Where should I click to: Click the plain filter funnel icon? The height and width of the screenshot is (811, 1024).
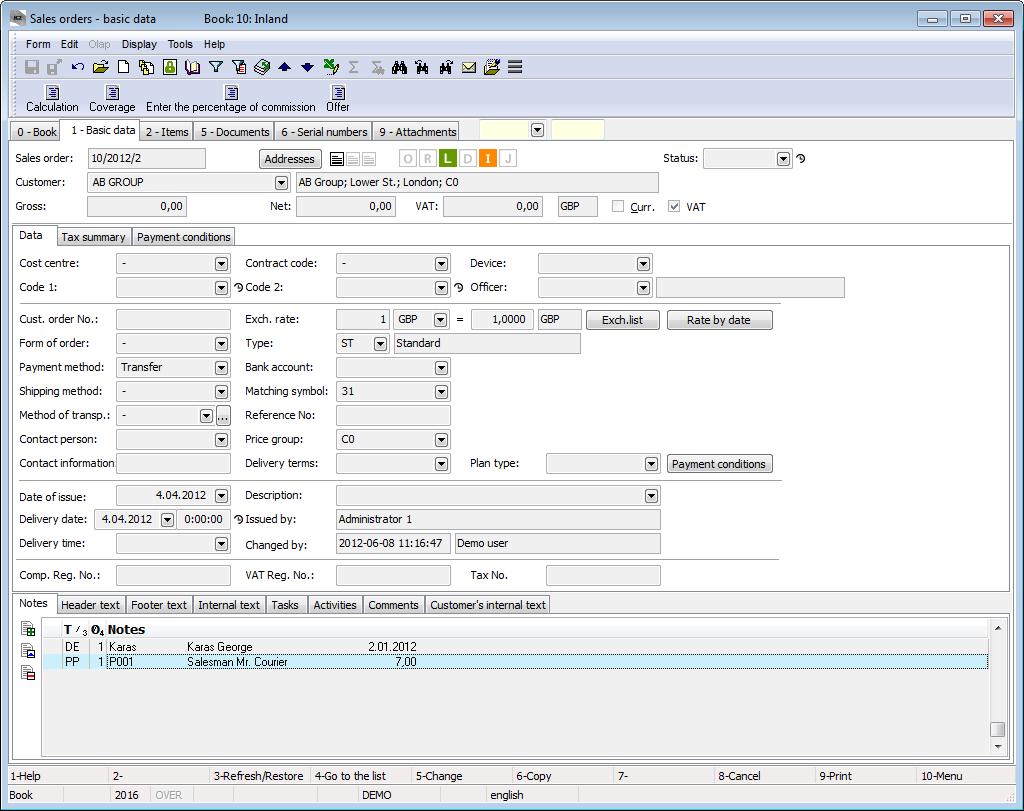point(216,67)
